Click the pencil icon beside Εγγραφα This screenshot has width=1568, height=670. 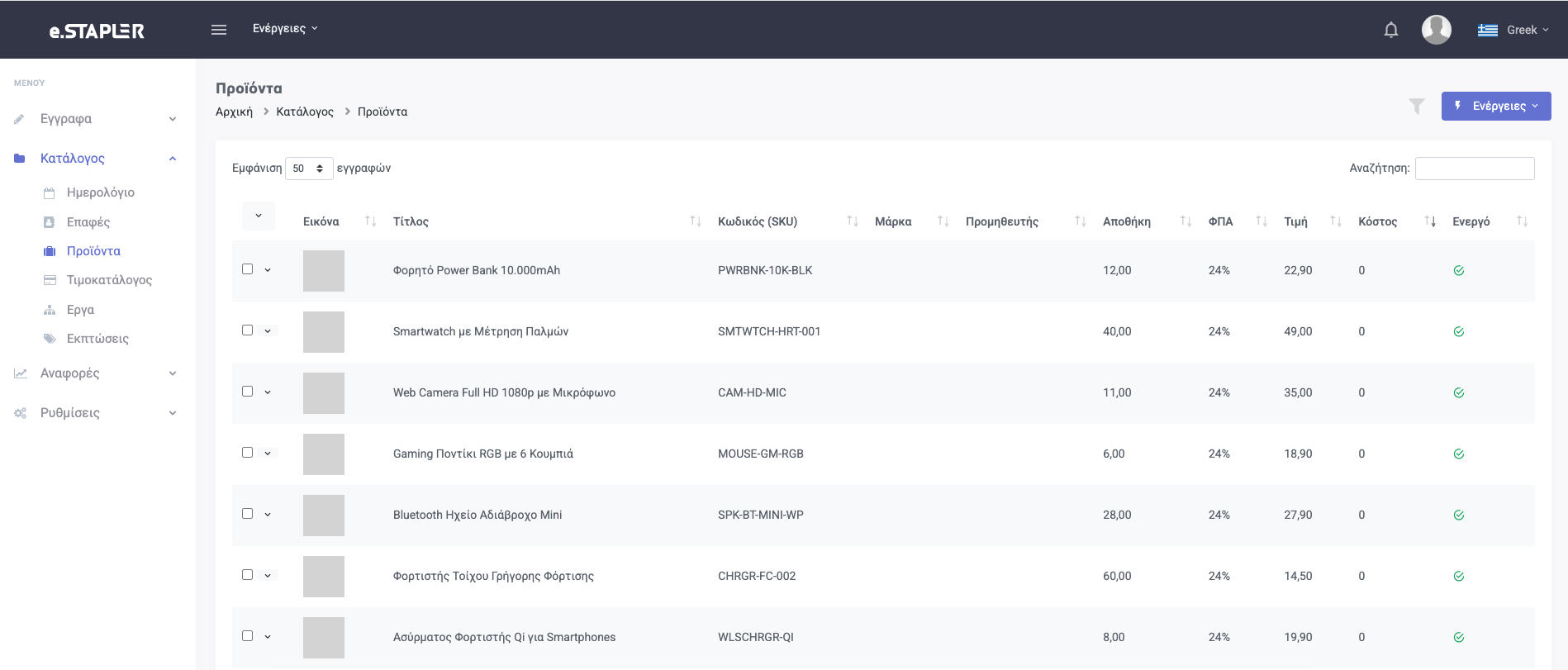click(x=20, y=119)
